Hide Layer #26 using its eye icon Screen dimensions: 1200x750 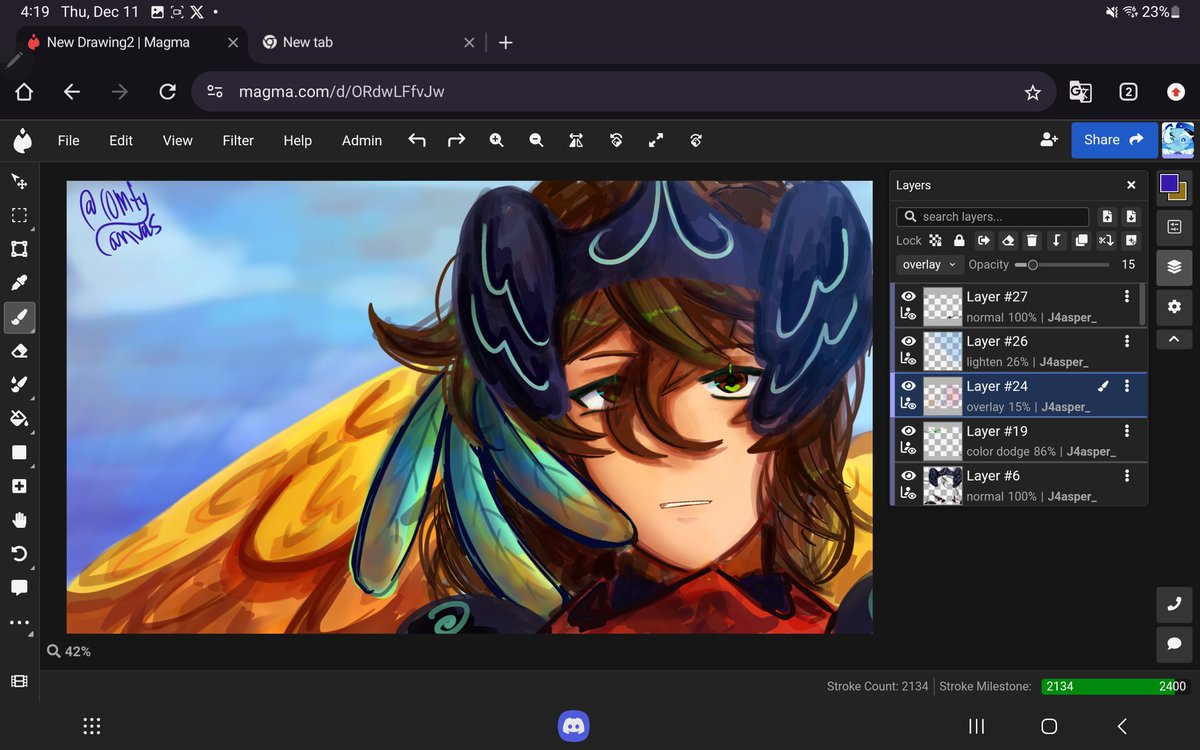pos(908,341)
